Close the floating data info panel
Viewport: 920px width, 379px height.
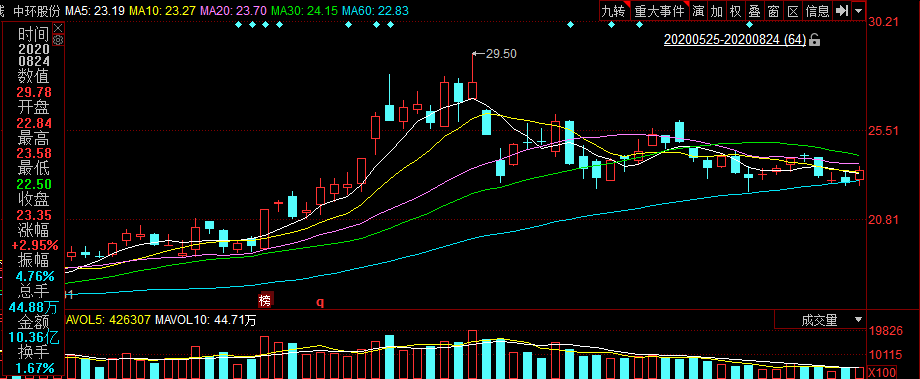coord(58,28)
